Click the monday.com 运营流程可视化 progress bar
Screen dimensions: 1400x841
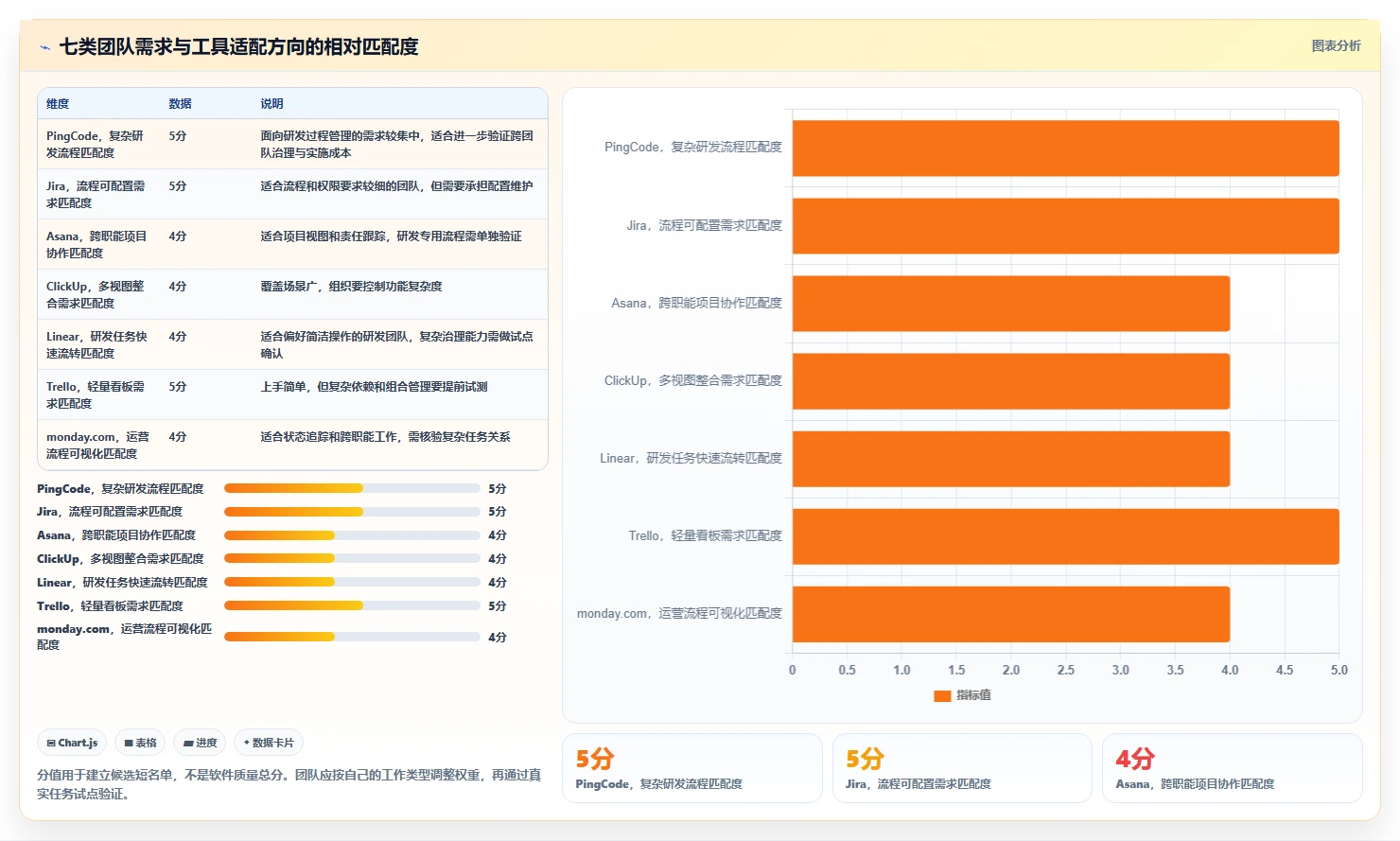[x=352, y=637]
